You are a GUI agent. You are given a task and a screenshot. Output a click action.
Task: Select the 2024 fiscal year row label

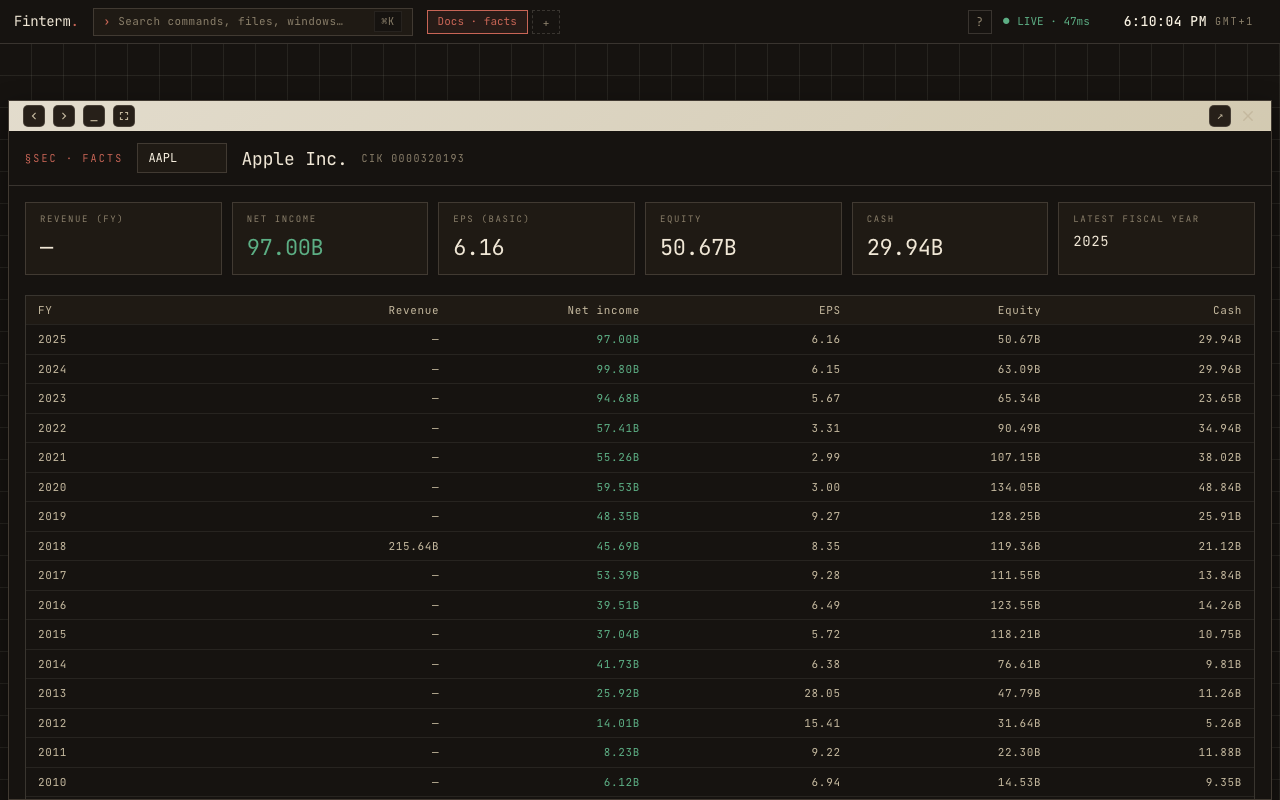point(52,370)
